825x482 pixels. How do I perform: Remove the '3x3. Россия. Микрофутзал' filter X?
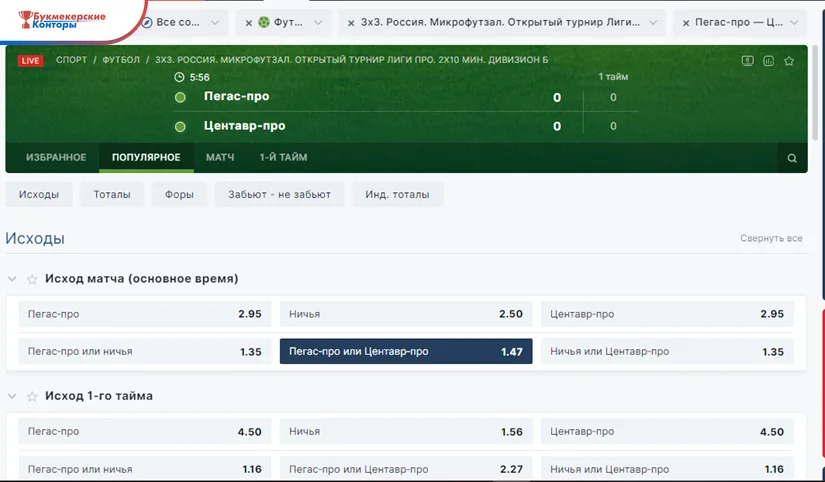(x=351, y=23)
